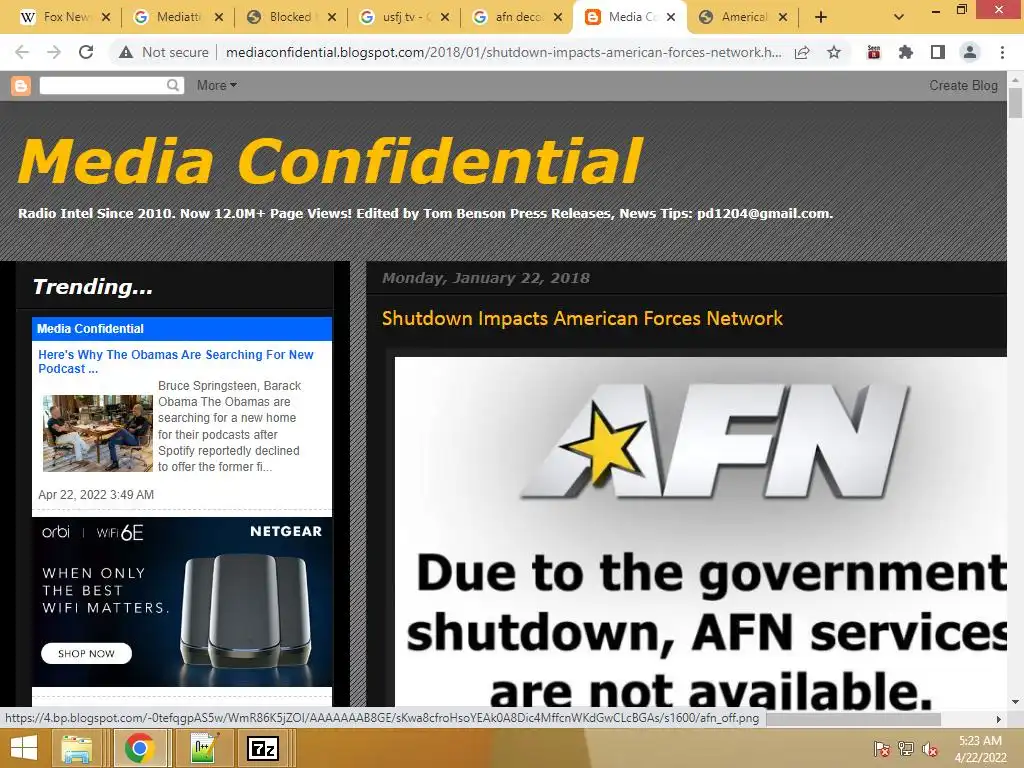Click the Action Center flag tray icon
The height and width of the screenshot is (768, 1024).
(881, 749)
